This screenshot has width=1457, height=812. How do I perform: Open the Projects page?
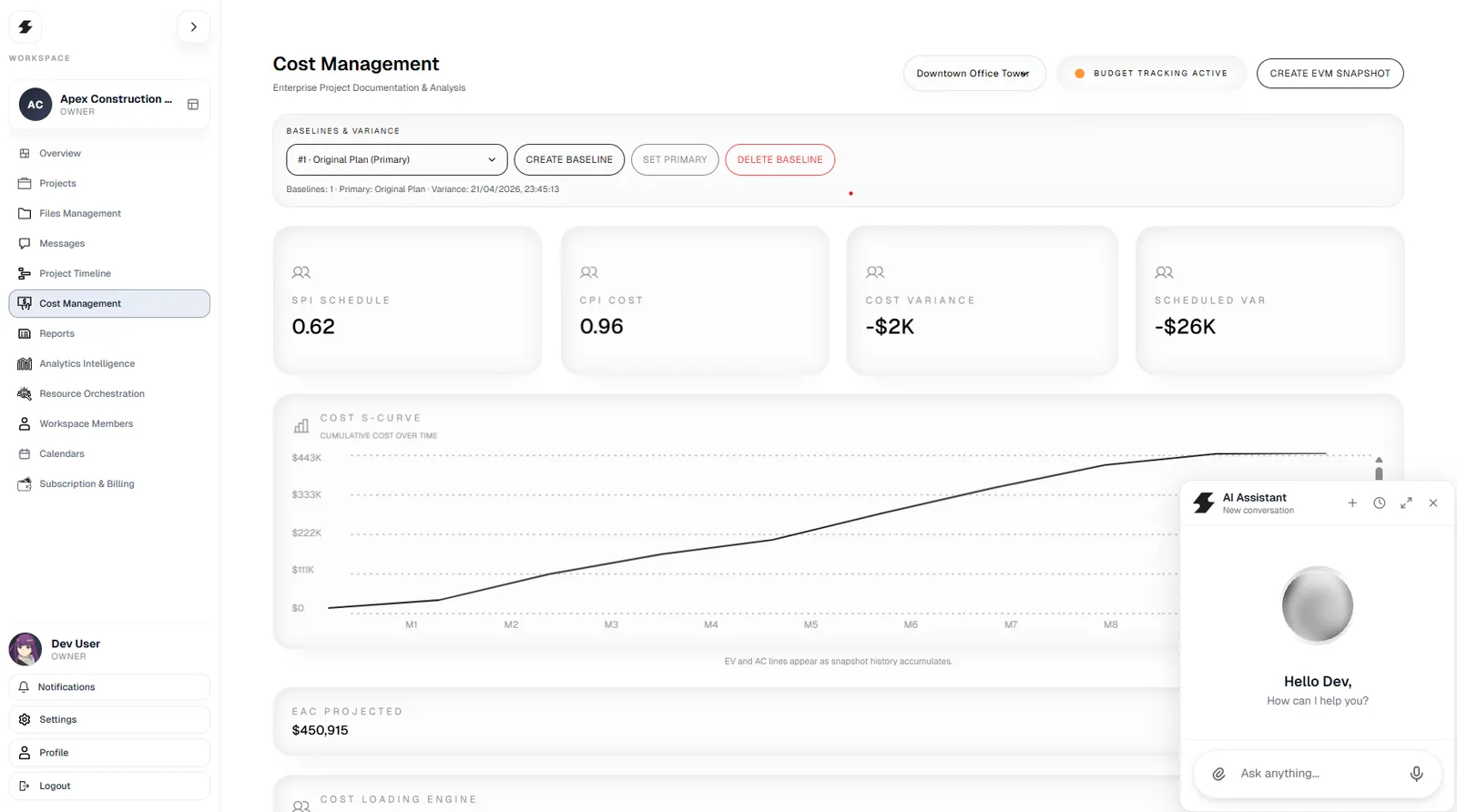(109, 183)
